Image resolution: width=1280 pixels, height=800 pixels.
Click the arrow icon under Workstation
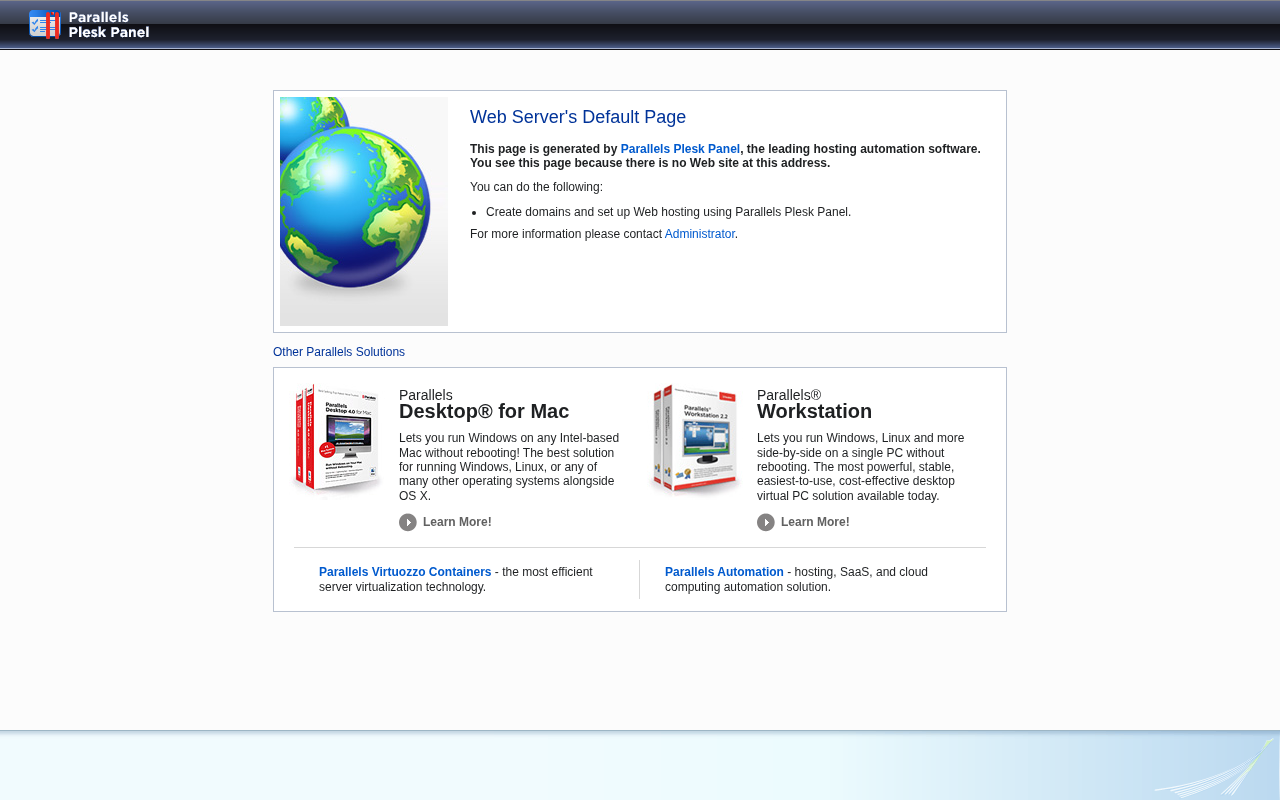[x=766, y=522]
